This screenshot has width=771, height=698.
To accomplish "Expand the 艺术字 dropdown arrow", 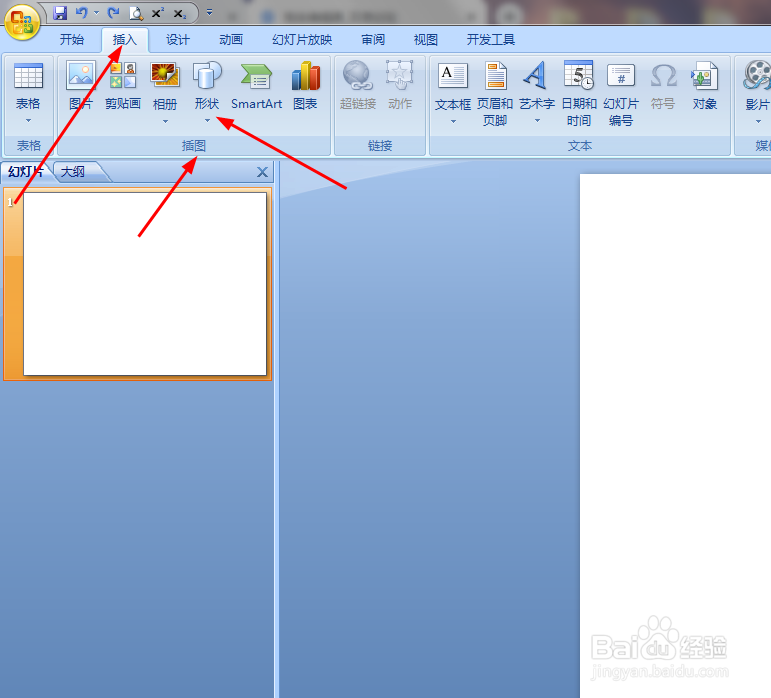I will click(x=537, y=120).
